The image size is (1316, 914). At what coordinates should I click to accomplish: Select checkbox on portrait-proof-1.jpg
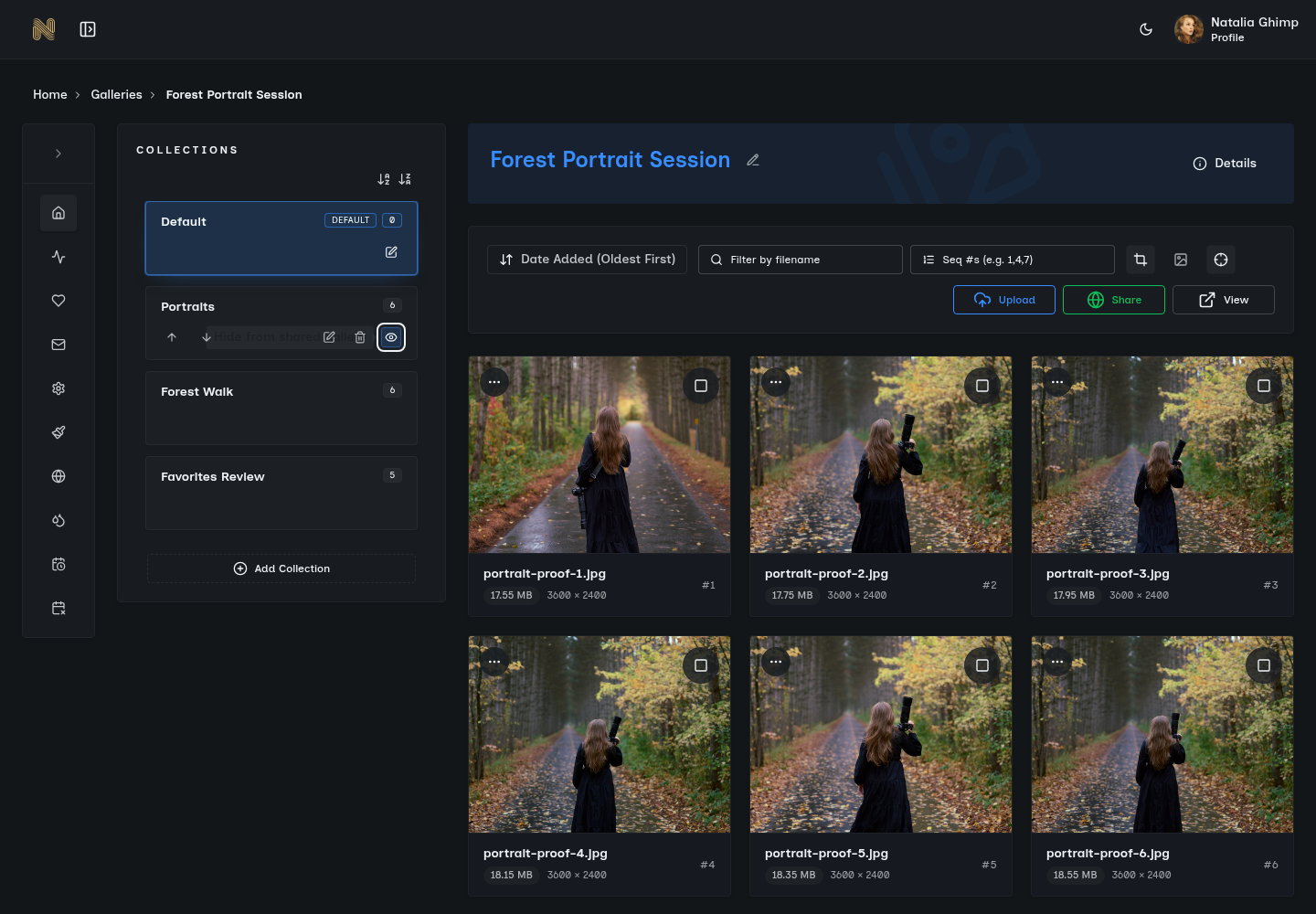tap(701, 386)
